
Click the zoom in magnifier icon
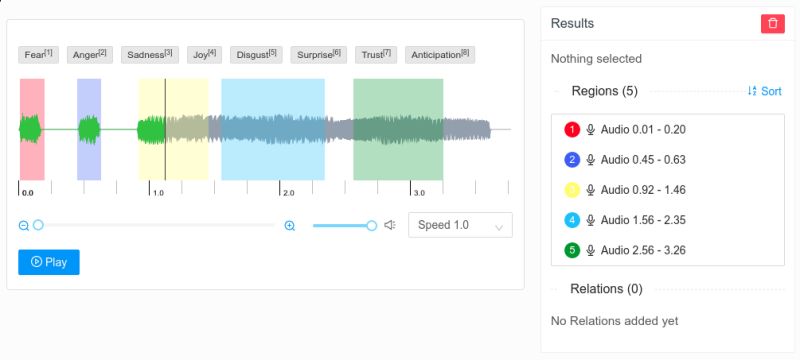(x=290, y=225)
